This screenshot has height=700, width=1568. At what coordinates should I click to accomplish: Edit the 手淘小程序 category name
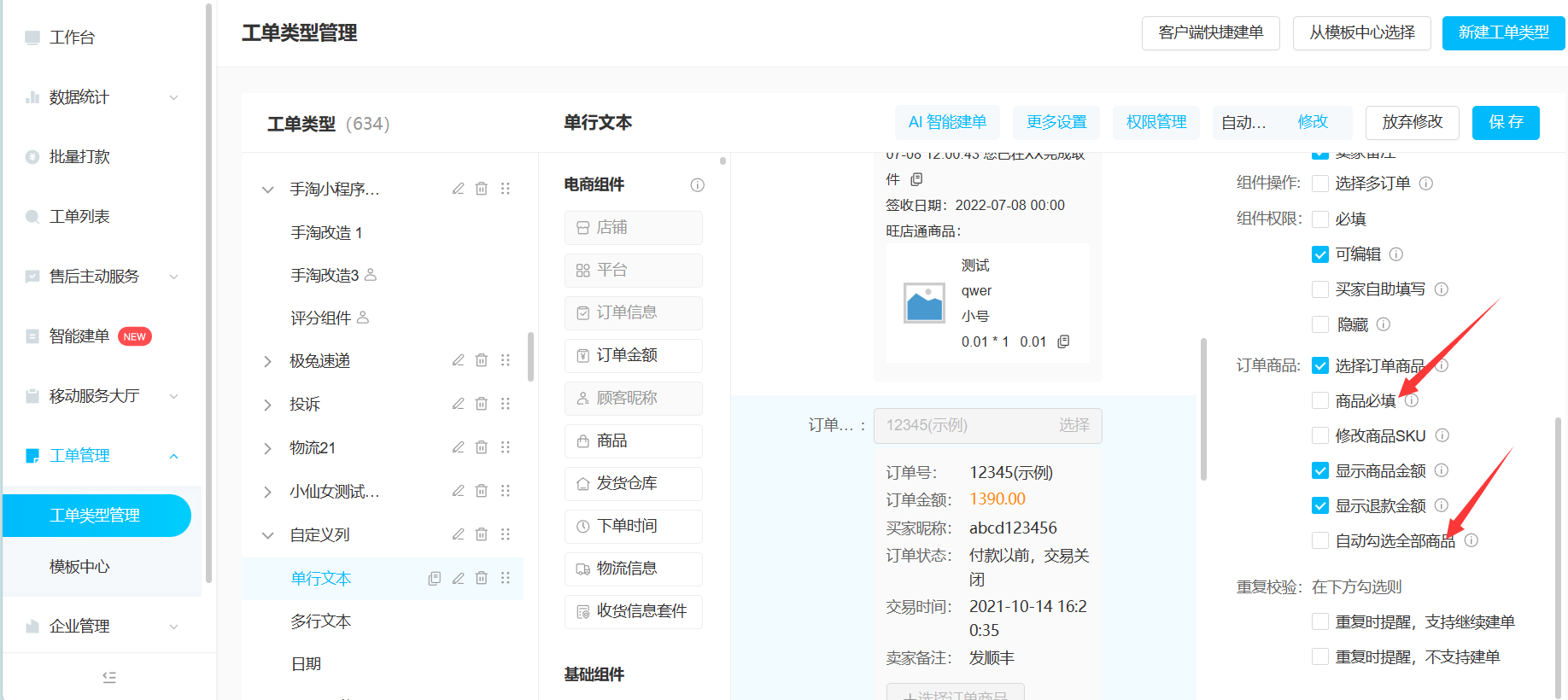(459, 189)
